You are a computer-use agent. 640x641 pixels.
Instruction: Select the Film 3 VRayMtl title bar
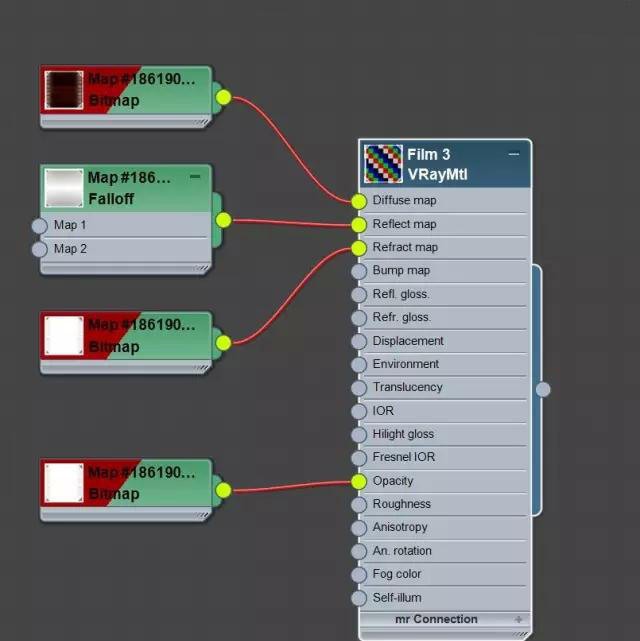point(445,164)
